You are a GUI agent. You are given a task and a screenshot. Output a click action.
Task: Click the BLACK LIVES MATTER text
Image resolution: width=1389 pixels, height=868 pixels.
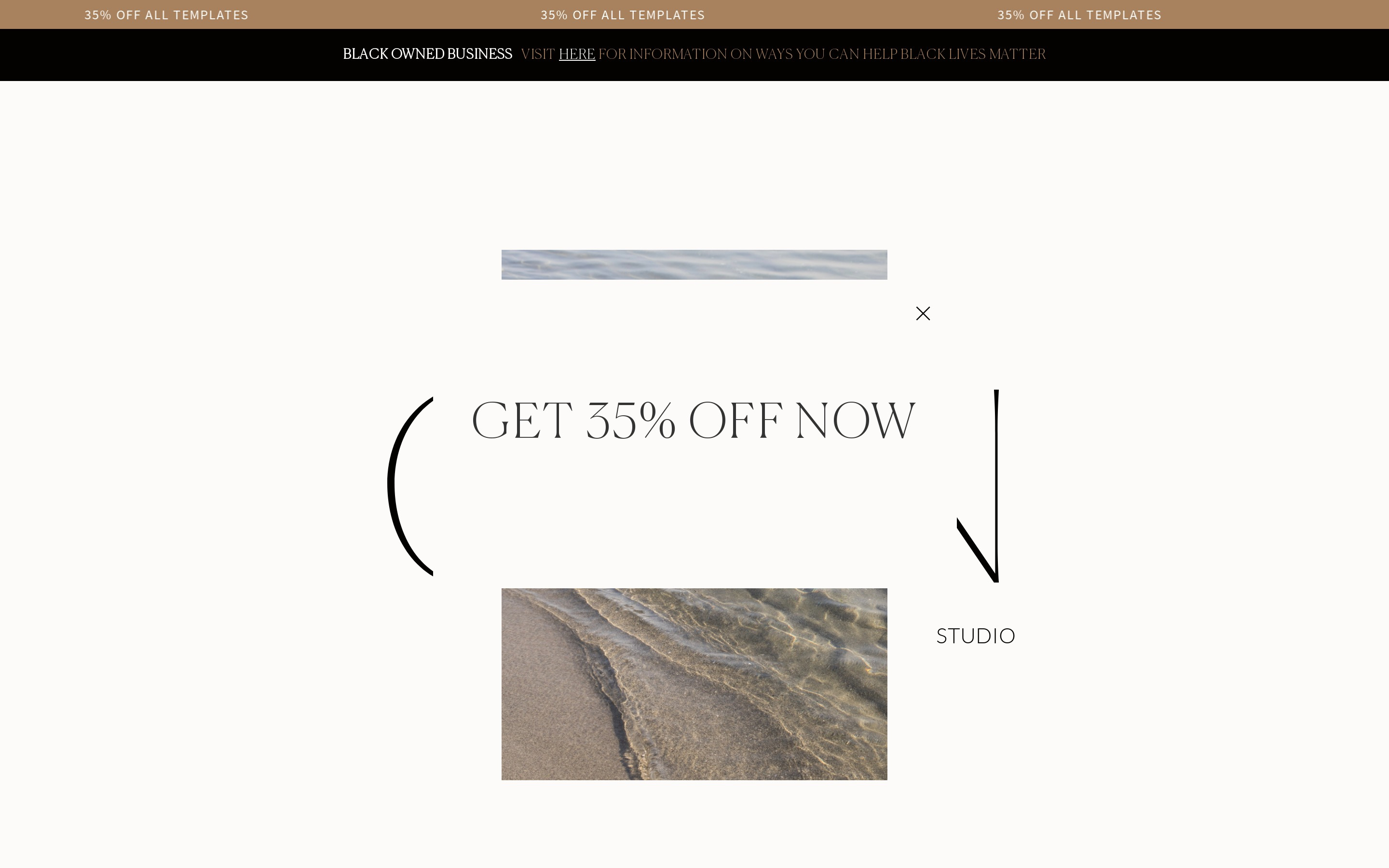pos(973,54)
